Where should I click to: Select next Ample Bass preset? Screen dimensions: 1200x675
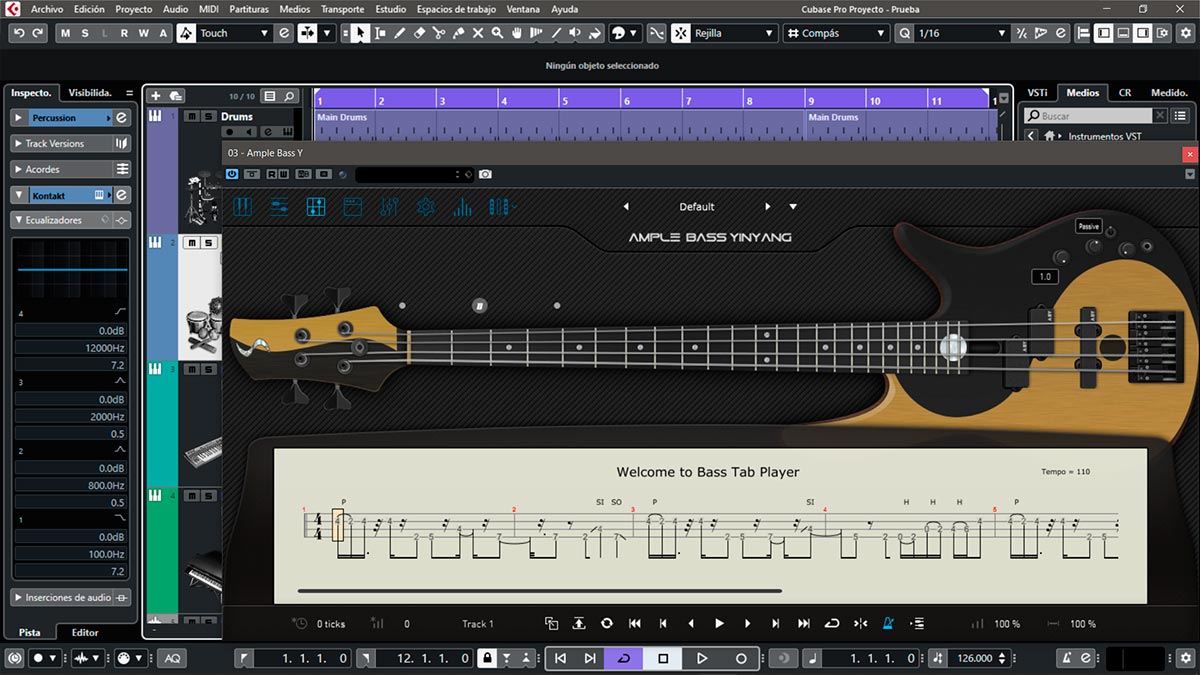(768, 207)
